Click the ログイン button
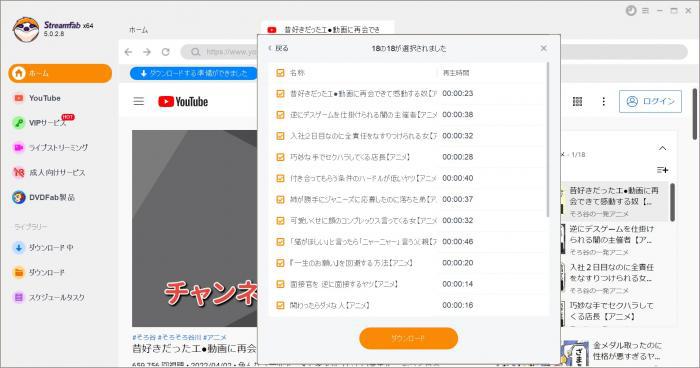 (x=650, y=101)
